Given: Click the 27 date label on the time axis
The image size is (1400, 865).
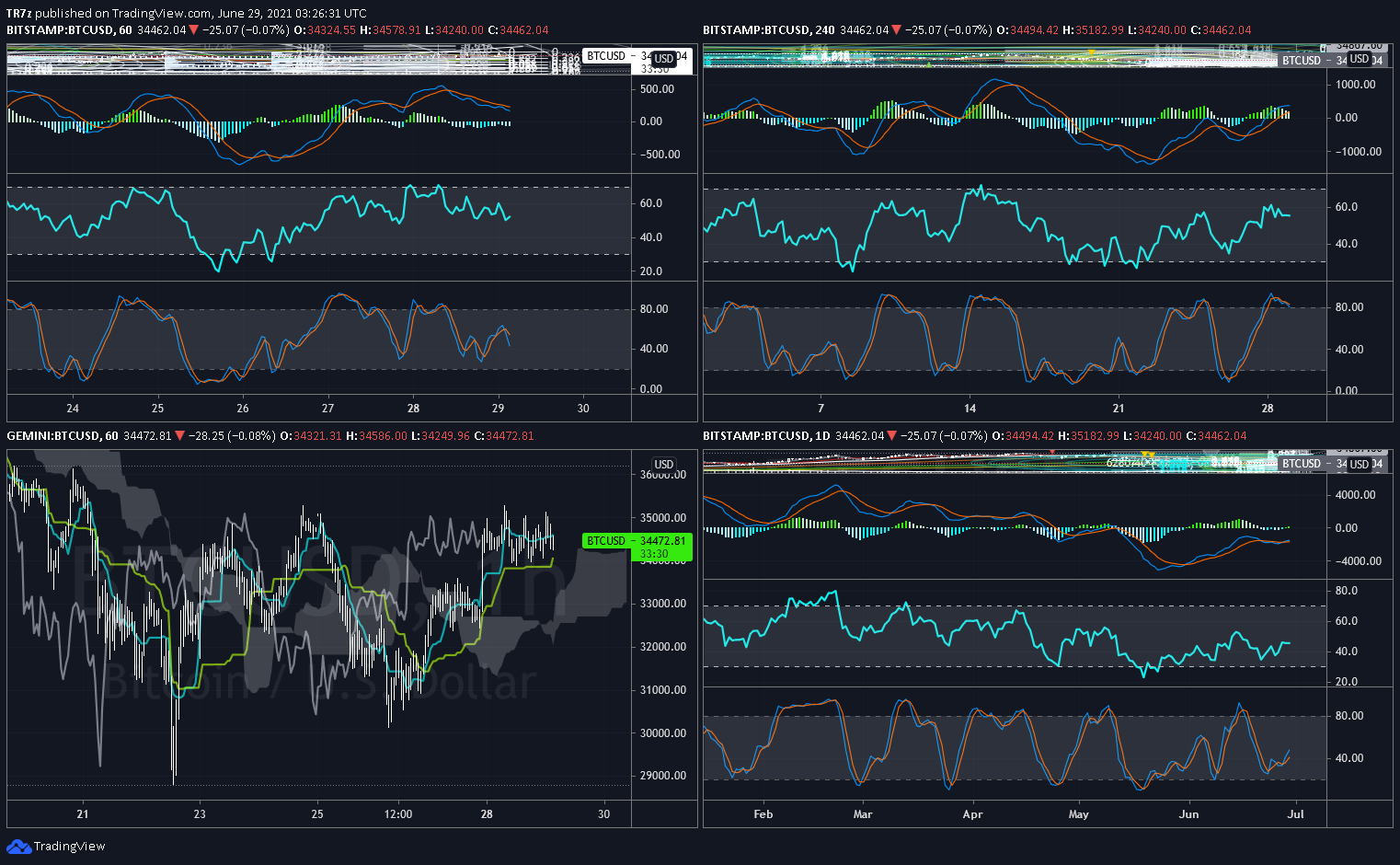Looking at the screenshot, I should click(x=328, y=409).
